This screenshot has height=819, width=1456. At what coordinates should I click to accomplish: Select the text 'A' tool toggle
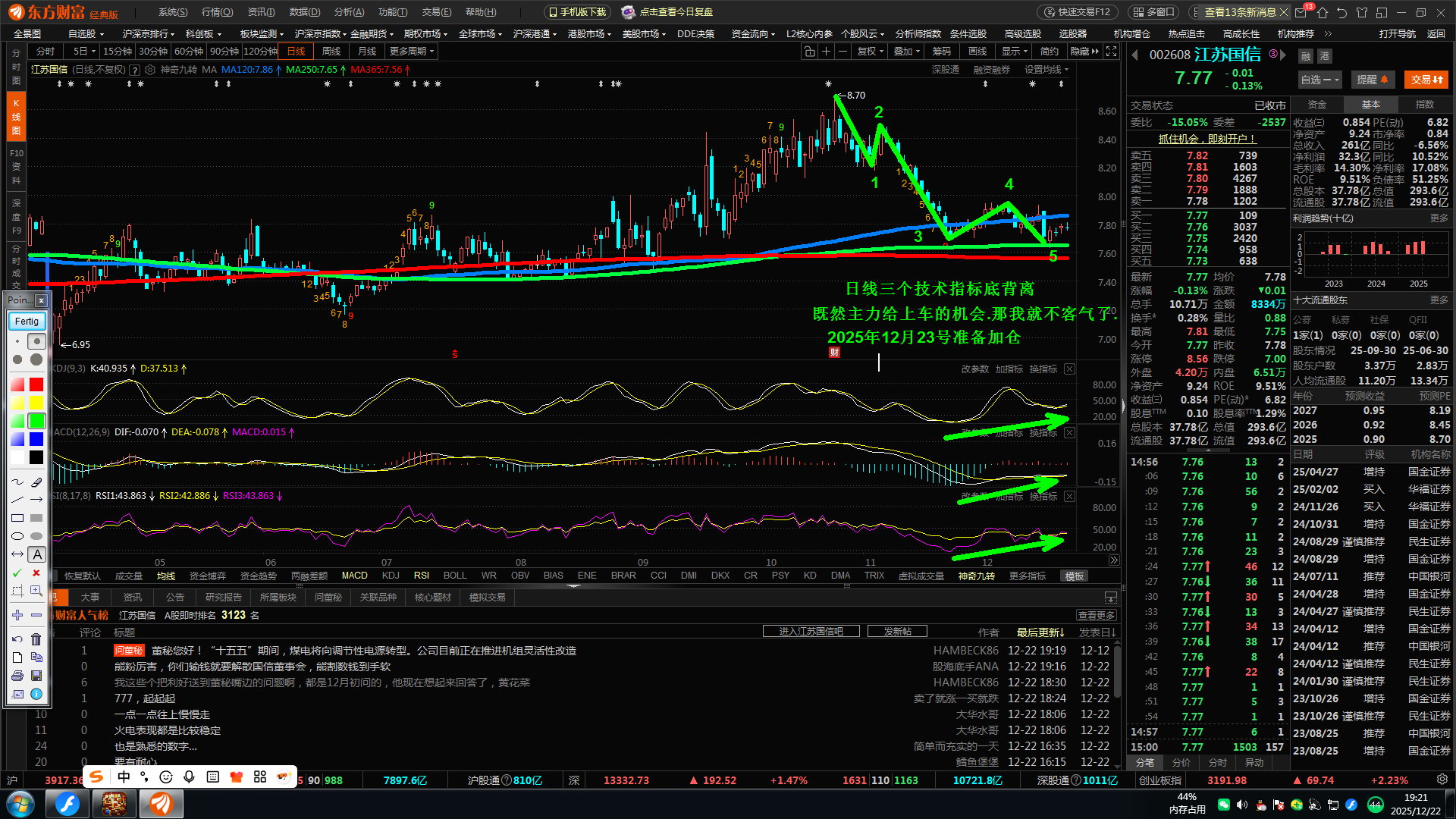coord(36,555)
